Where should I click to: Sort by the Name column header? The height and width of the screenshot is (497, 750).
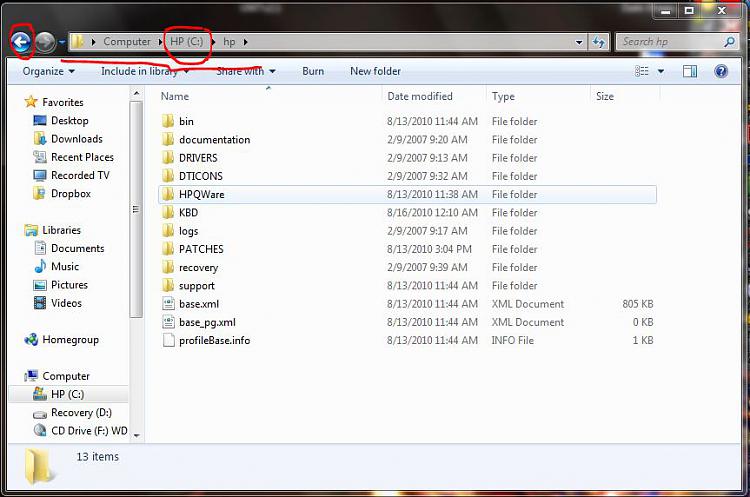click(175, 96)
